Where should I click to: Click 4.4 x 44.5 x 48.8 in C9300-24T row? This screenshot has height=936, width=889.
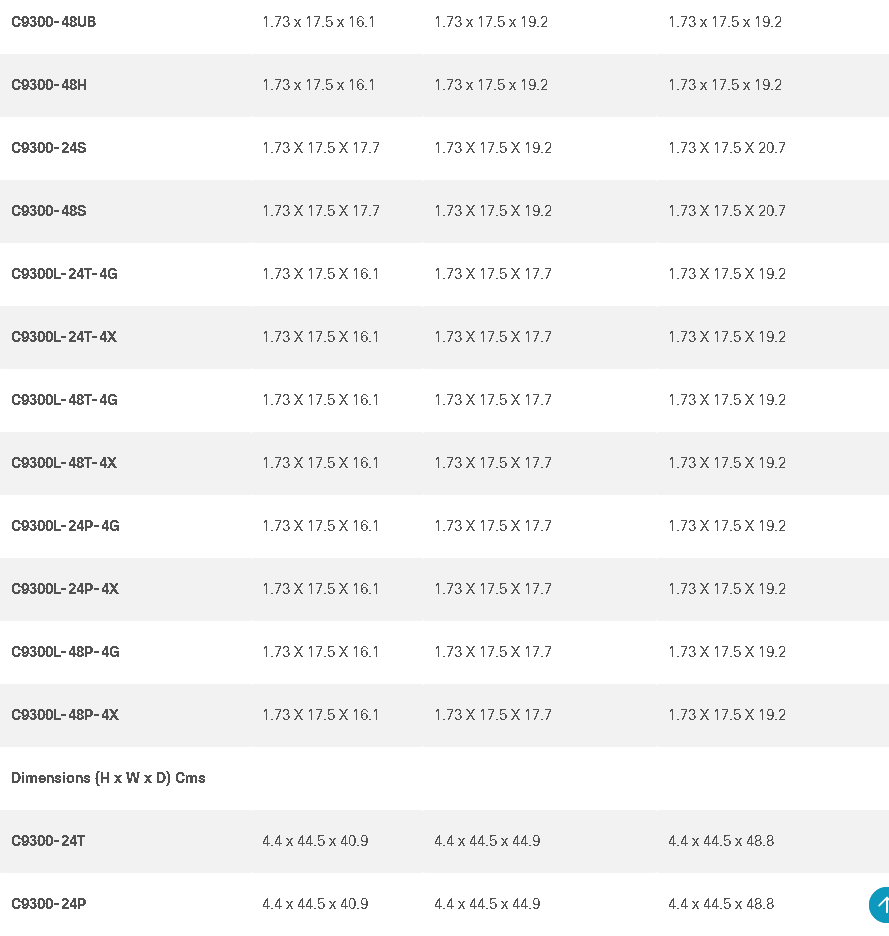click(721, 841)
